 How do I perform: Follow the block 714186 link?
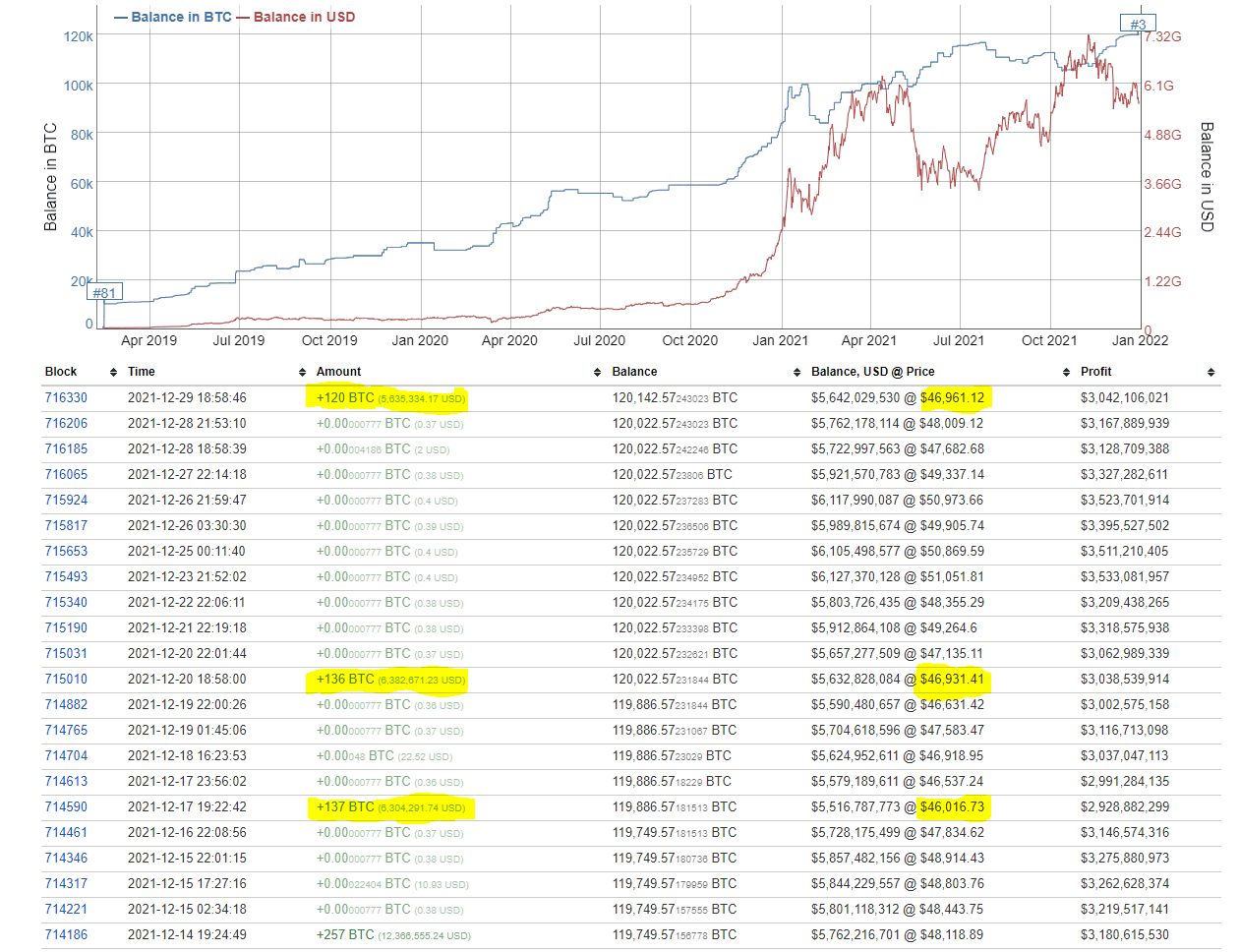pos(66,935)
